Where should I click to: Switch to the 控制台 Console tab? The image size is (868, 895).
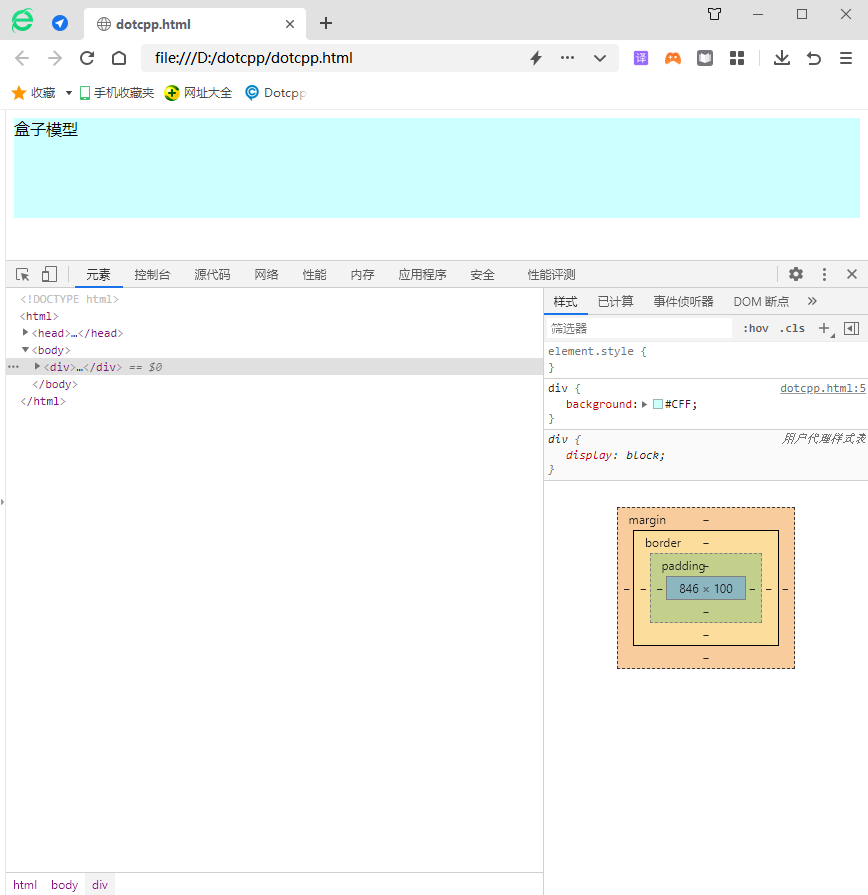coord(152,274)
